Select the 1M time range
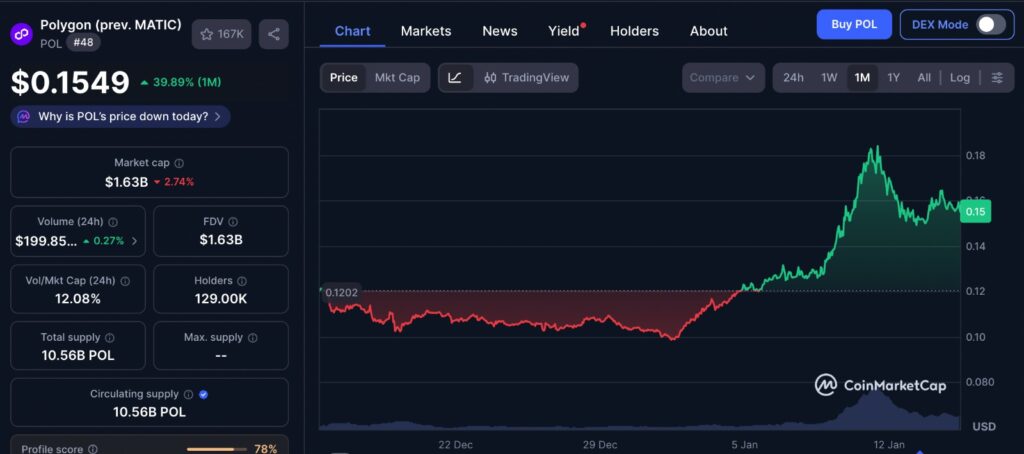Screen dimensions: 1024x454 (862, 78)
